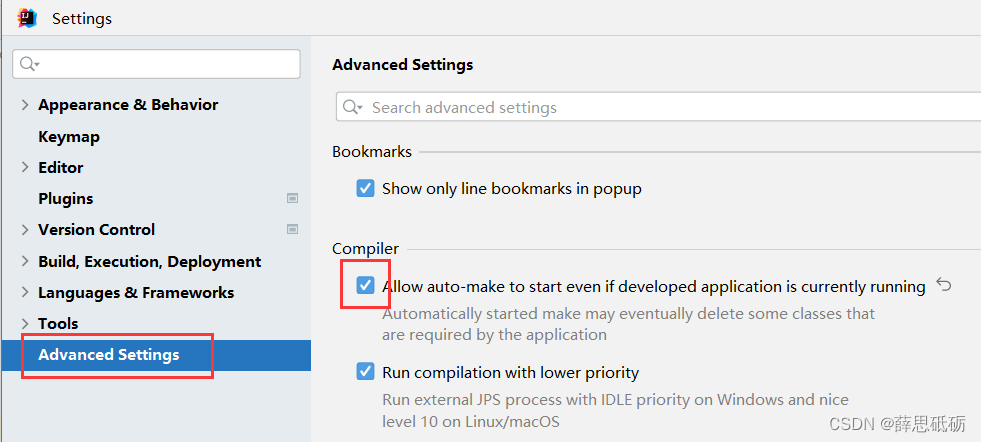Click the project-level icon beside Version Control

tap(292, 229)
